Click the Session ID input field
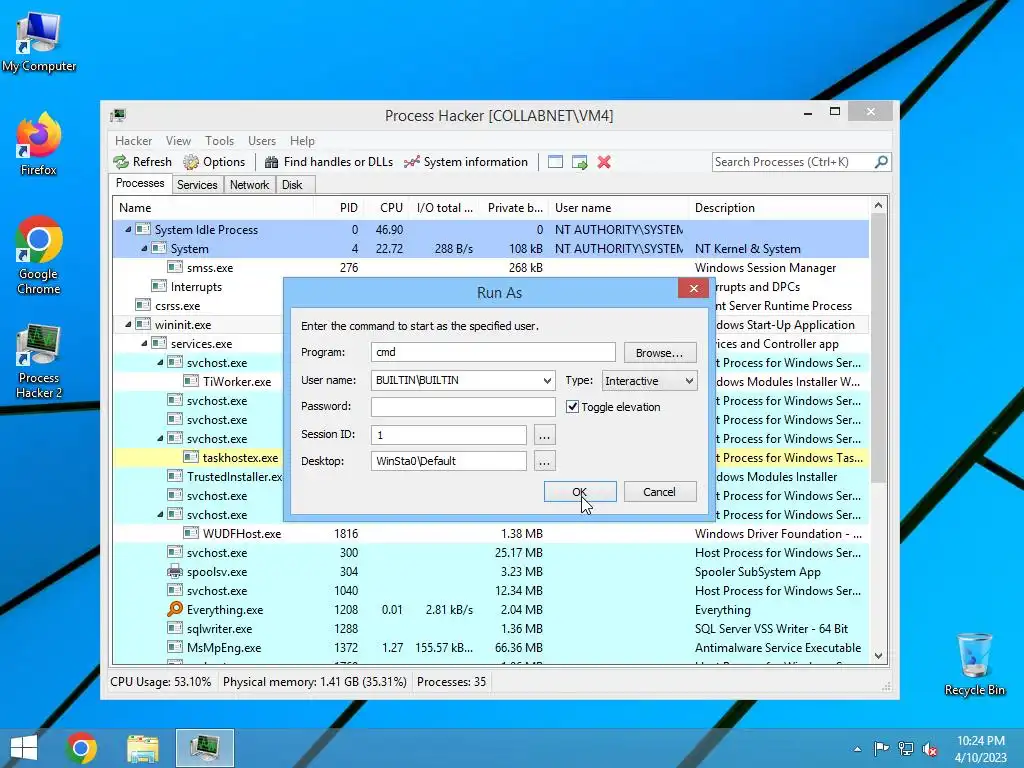The width and height of the screenshot is (1024, 768). click(x=449, y=435)
